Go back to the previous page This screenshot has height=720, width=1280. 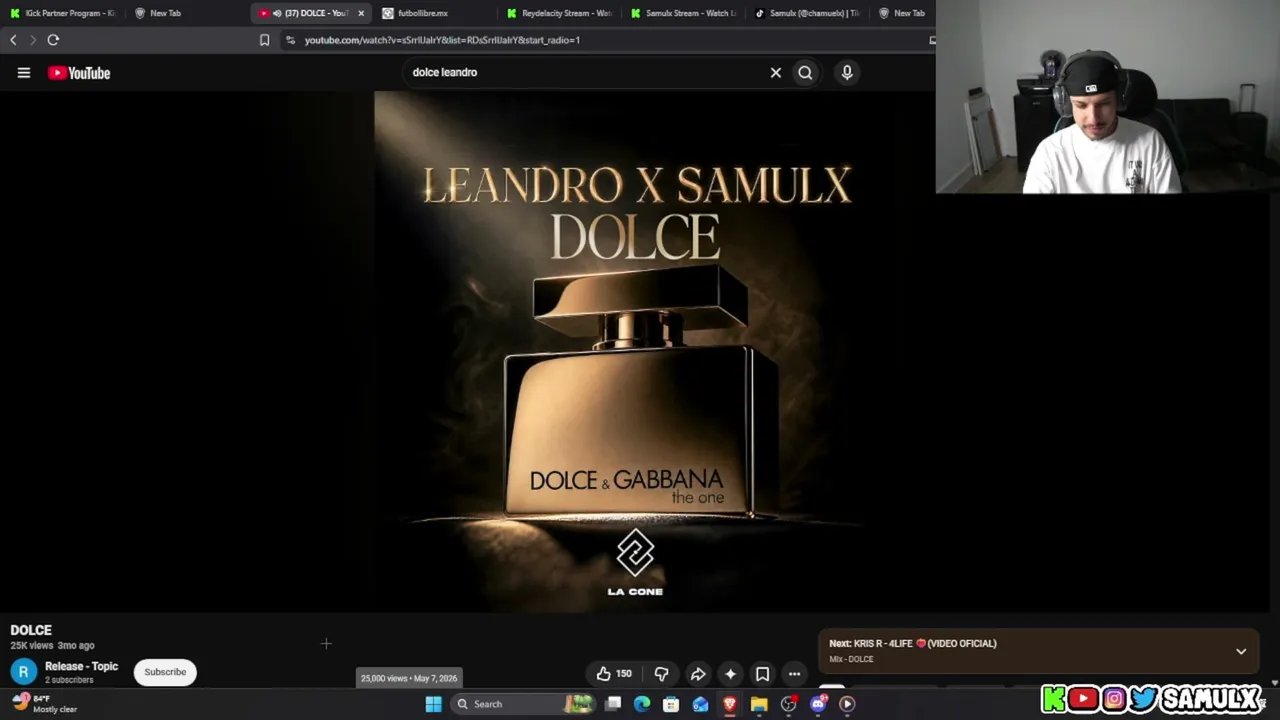[x=13, y=40]
